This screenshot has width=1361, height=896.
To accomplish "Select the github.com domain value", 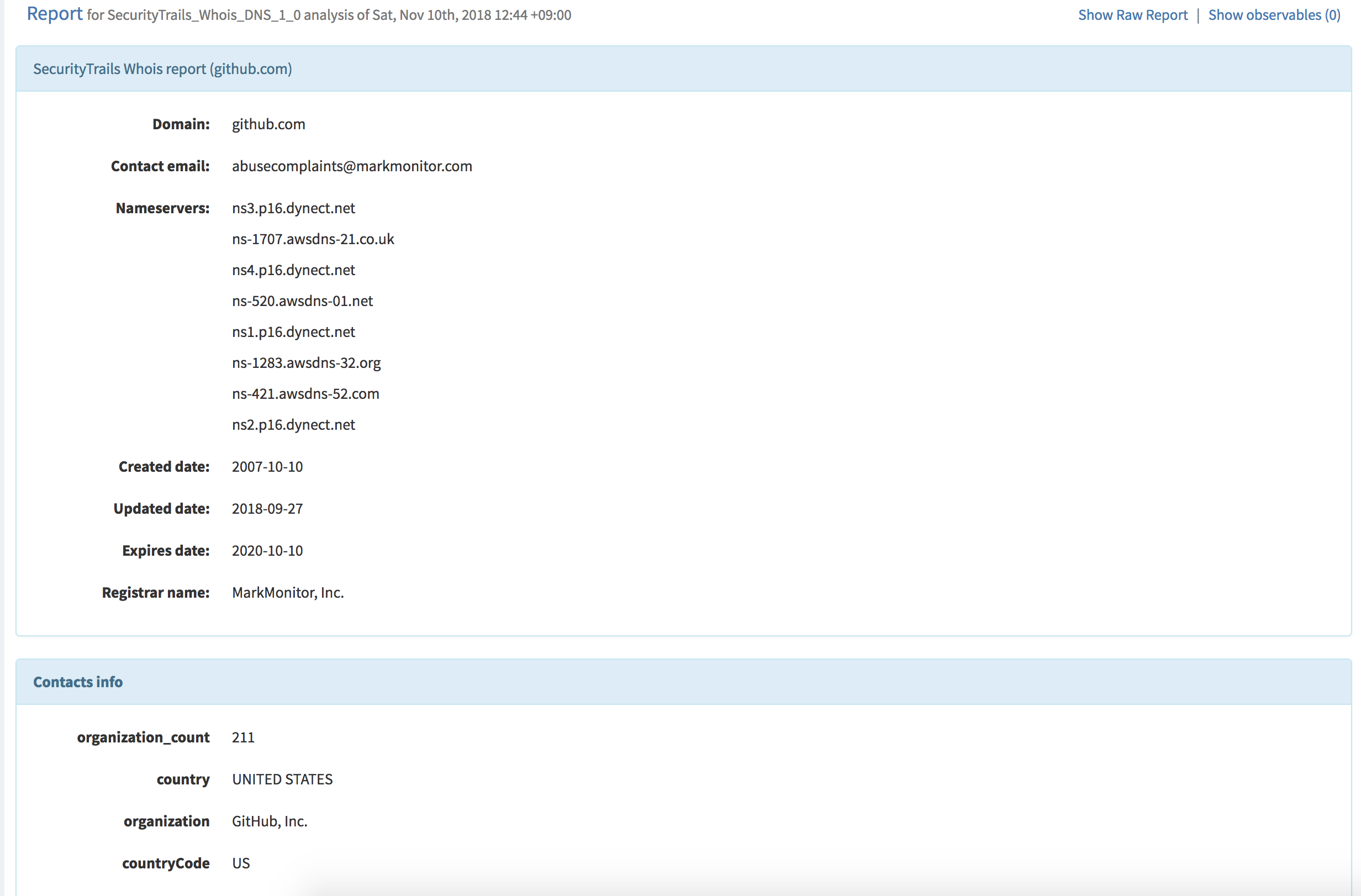I will (x=268, y=124).
